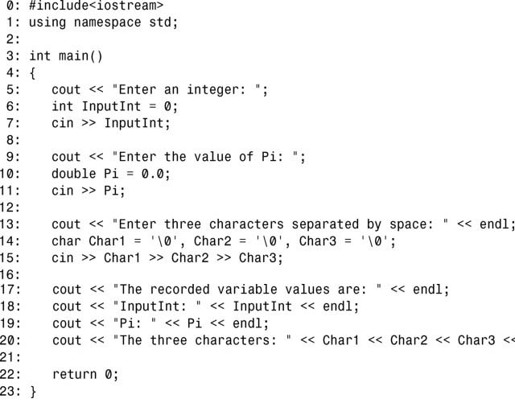Click 'cin >> InputInt;' statement
Image resolution: width=515 pixels, height=403 pixels.
point(111,123)
